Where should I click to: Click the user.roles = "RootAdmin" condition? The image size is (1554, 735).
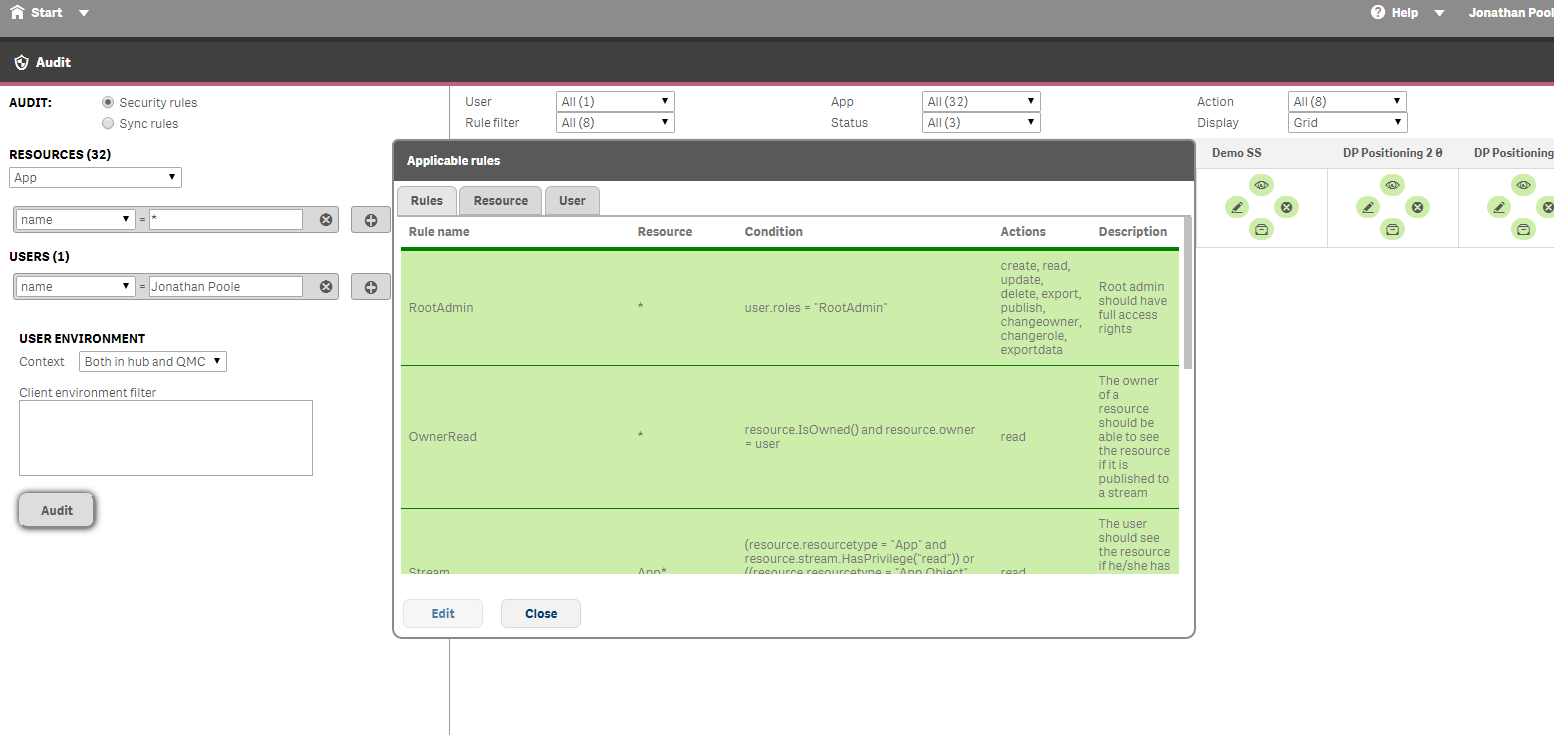(816, 308)
